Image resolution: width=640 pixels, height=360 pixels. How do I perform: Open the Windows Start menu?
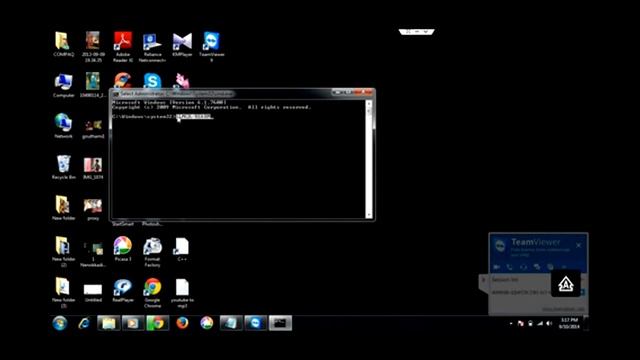click(60, 323)
